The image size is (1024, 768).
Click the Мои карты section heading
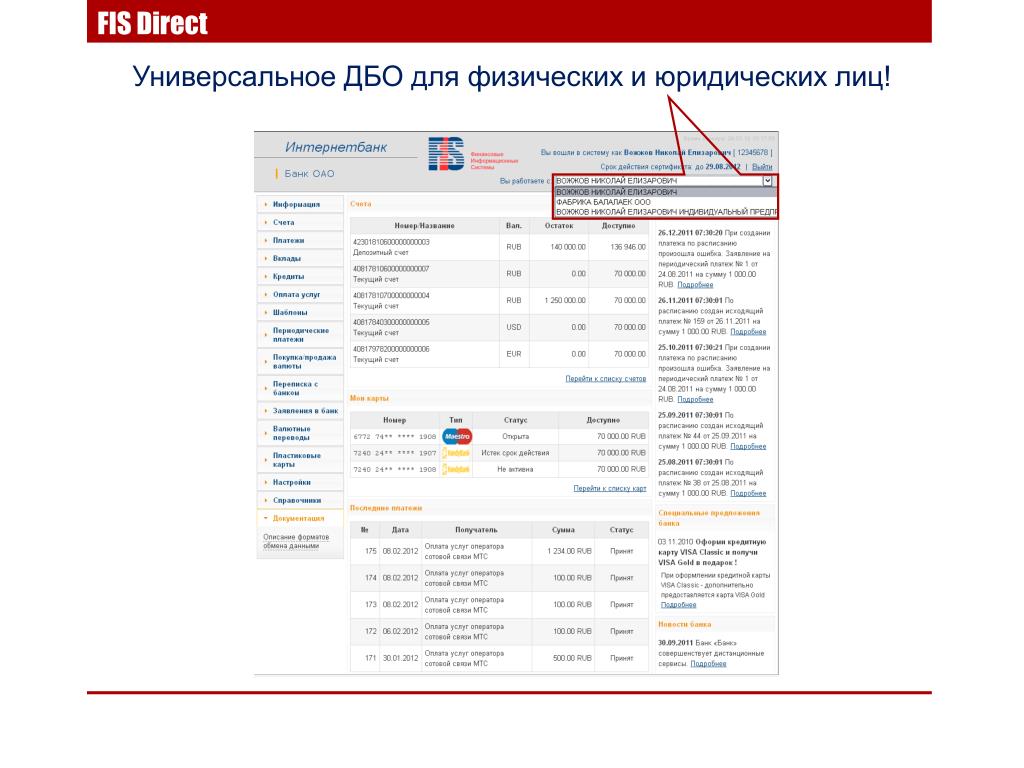coord(369,398)
